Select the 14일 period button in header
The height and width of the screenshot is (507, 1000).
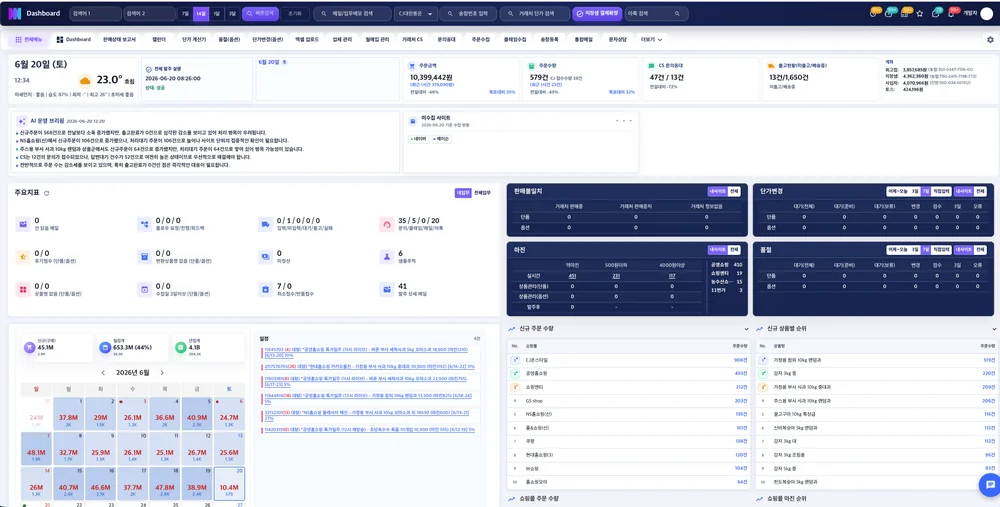tap(201, 13)
